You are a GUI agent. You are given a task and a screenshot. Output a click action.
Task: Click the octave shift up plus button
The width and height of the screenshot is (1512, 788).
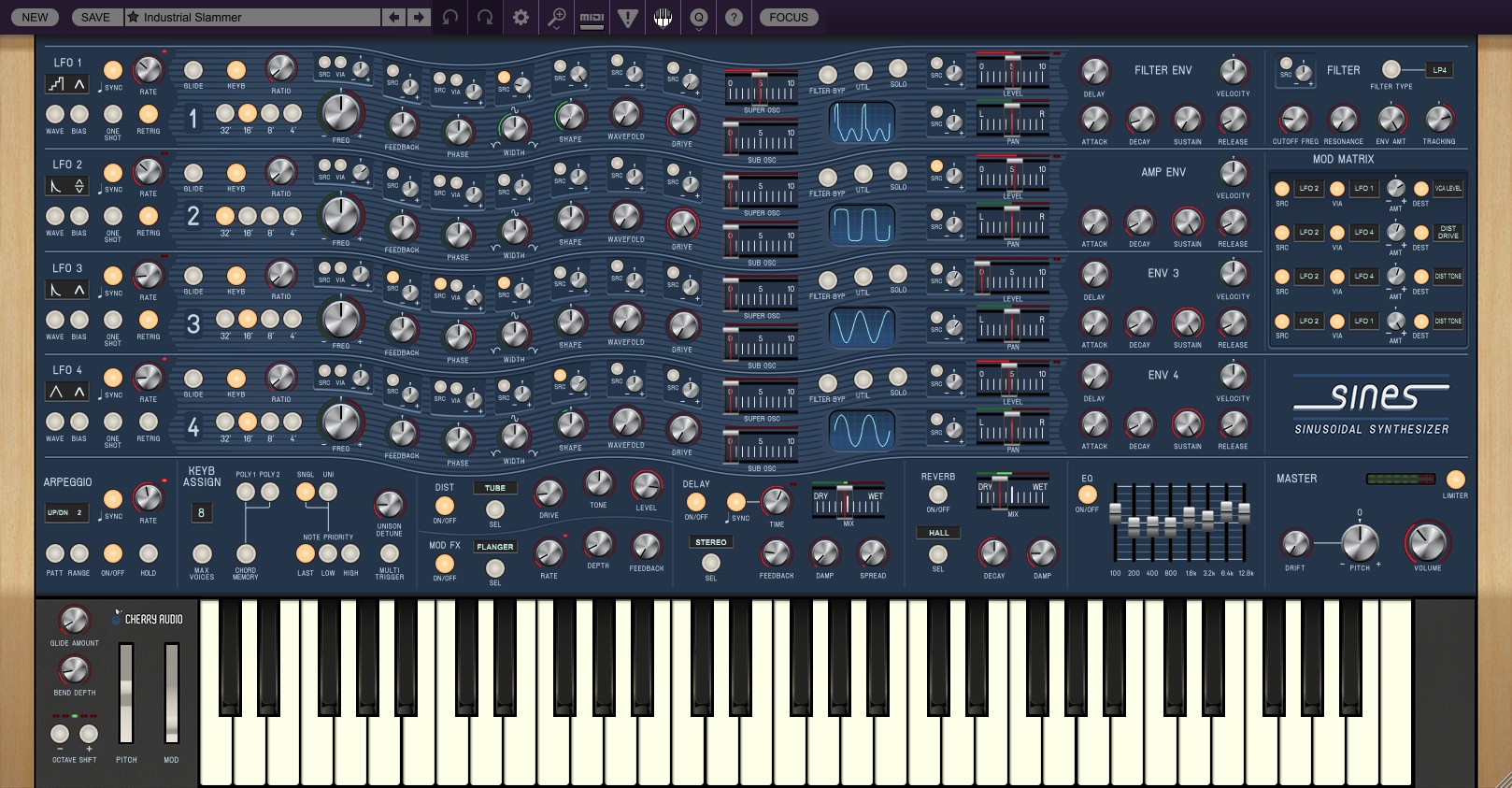(90, 734)
